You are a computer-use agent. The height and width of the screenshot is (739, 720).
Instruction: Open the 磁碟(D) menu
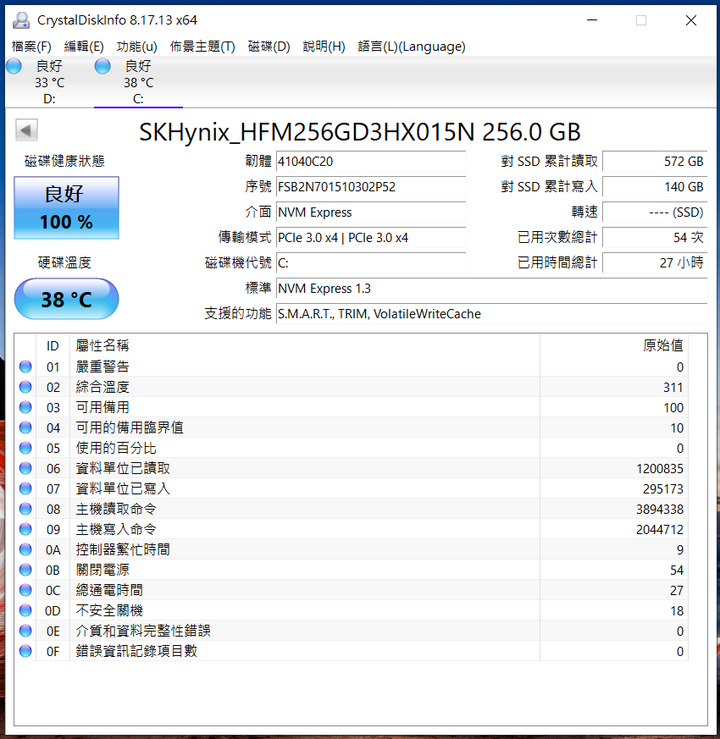pos(269,46)
